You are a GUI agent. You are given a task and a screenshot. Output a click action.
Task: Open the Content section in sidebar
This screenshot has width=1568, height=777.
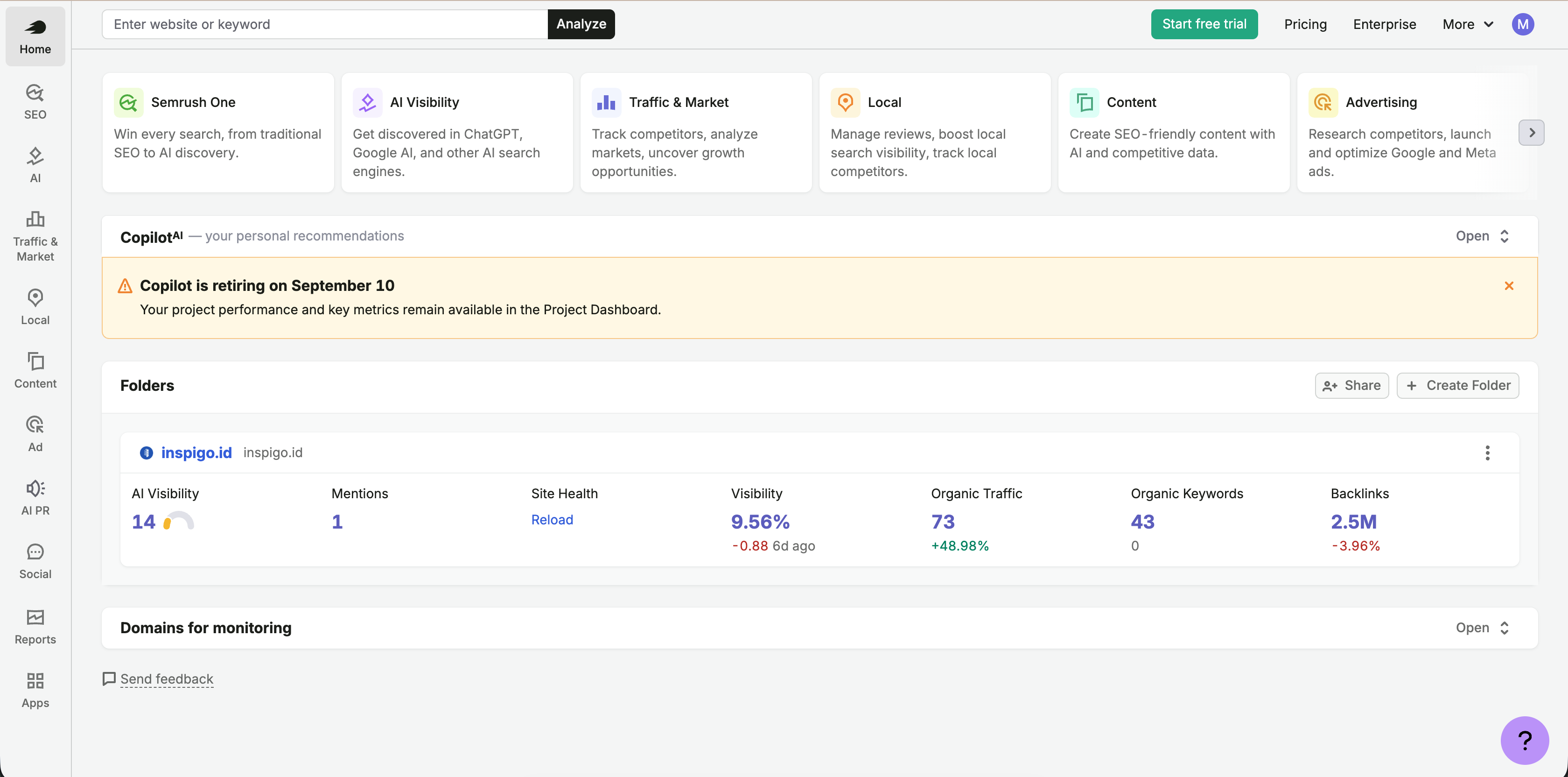35,371
